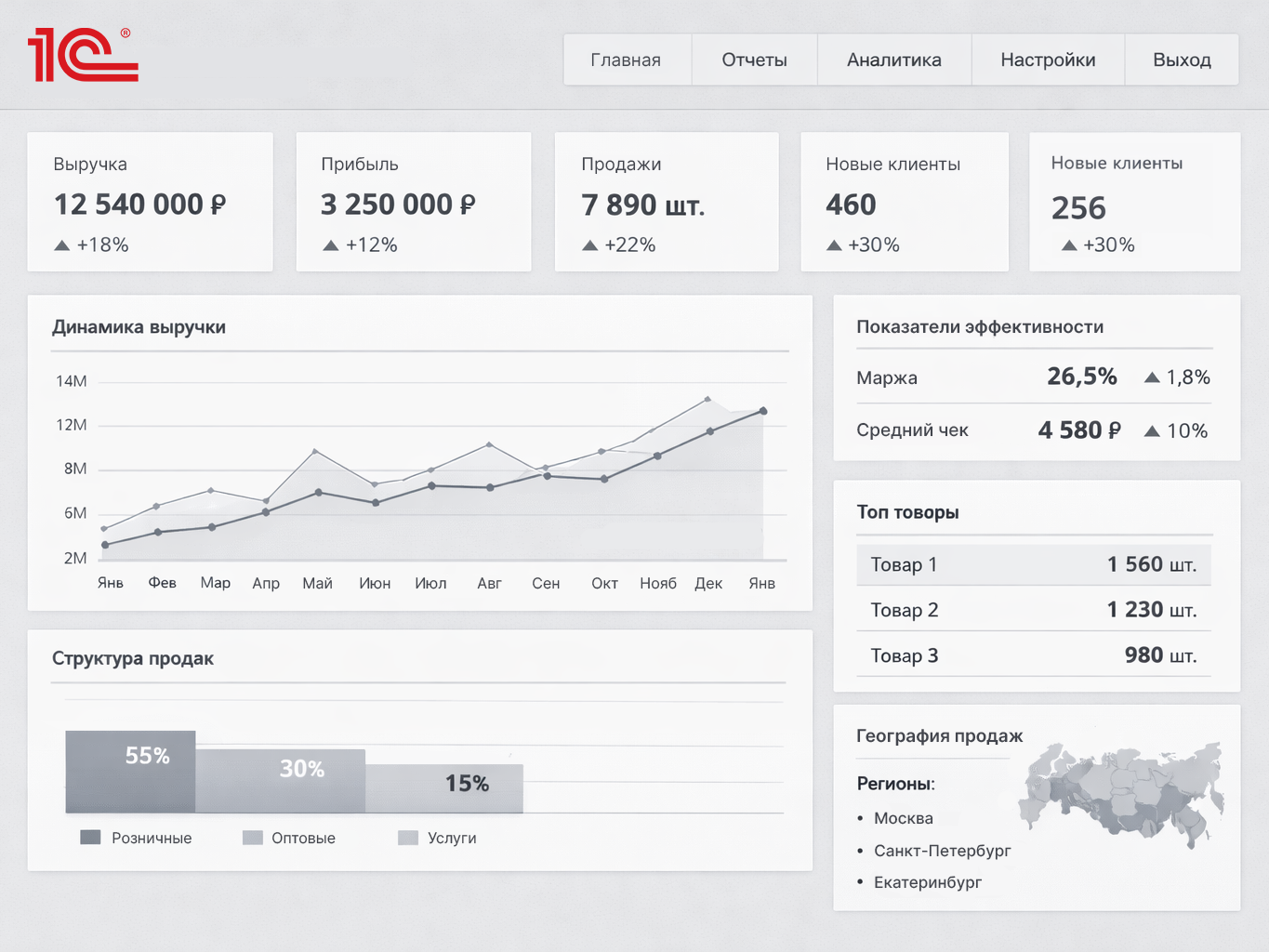
Task: Click the Нояб label on the chart axis
Action: tap(658, 583)
